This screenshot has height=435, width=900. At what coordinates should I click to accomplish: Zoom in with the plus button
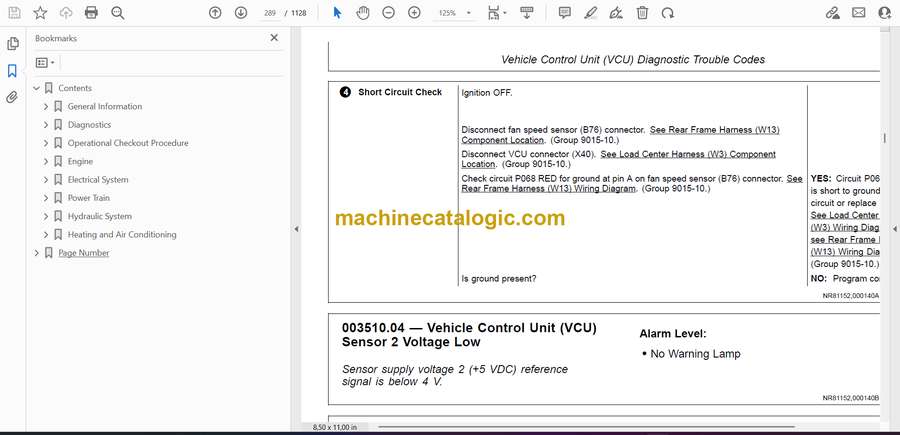tap(414, 13)
